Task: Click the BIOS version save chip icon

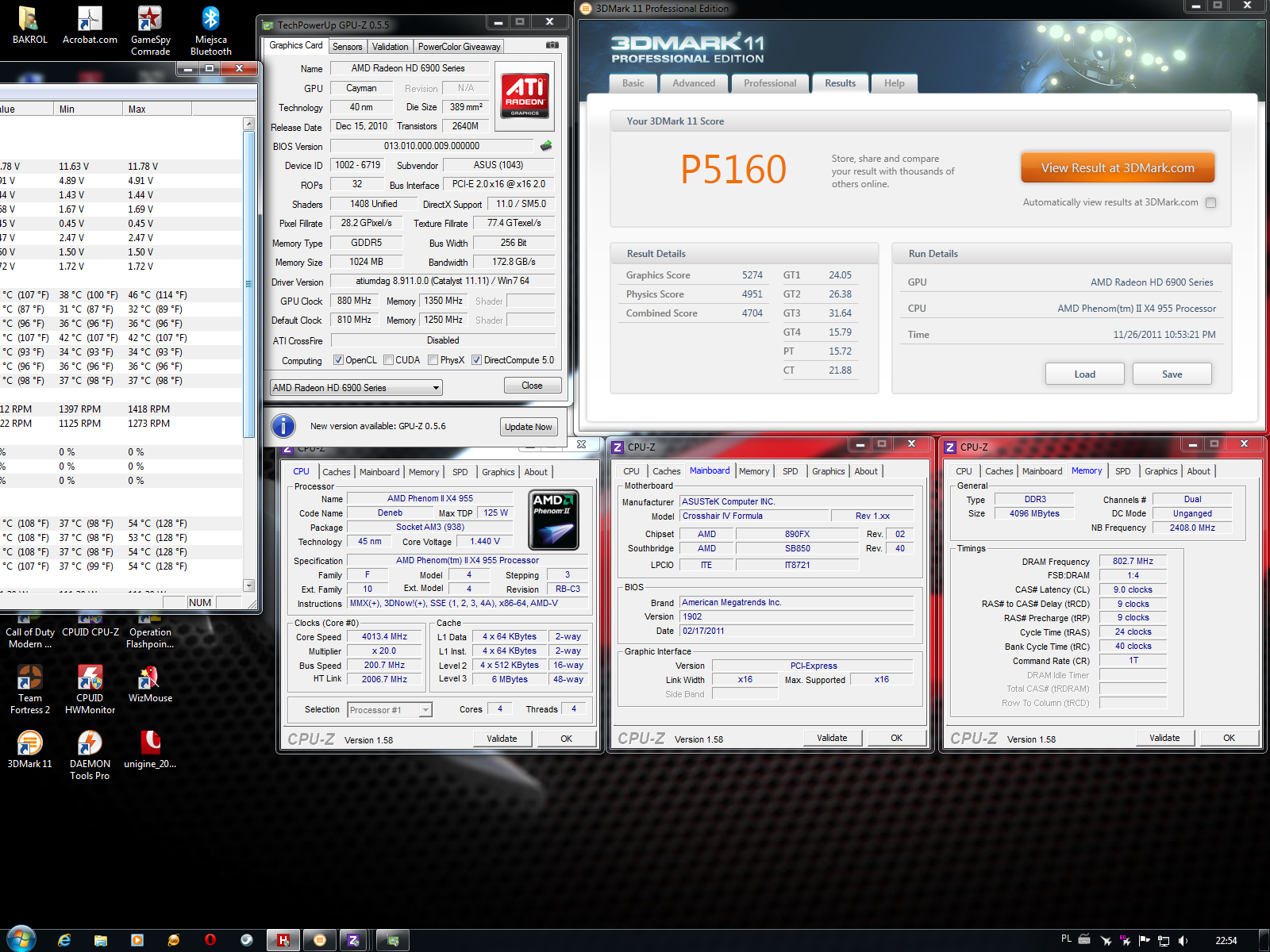Action: (546, 146)
